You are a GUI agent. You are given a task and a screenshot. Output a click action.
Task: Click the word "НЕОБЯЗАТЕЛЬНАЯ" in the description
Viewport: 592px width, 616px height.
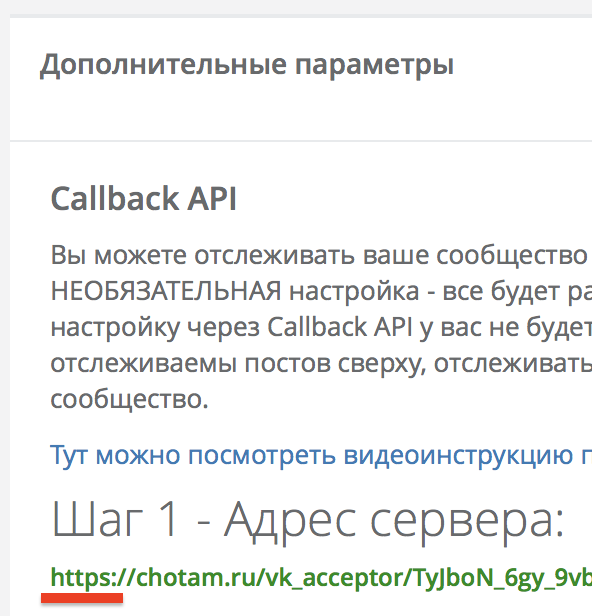tap(166, 291)
